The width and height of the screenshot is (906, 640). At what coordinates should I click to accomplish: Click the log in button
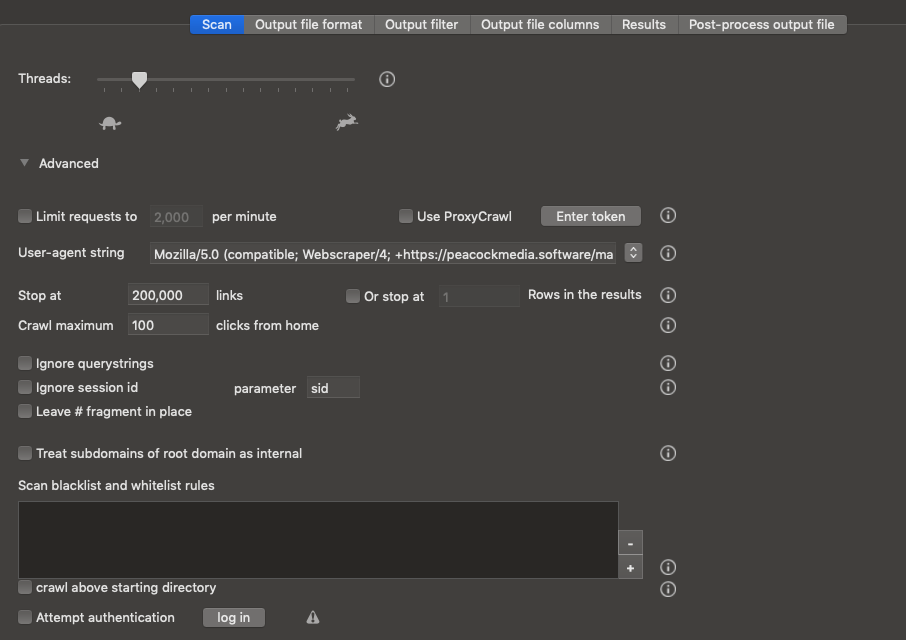[234, 617]
